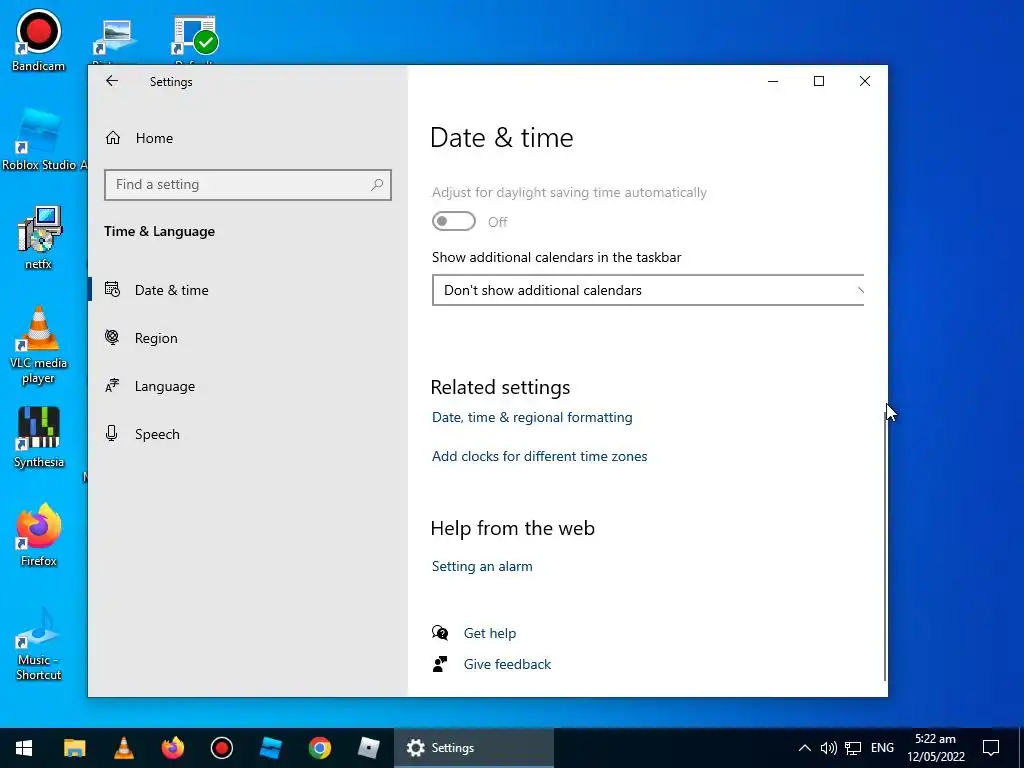
Task: Select the Music - Shortcut desktop icon
Action: [39, 643]
